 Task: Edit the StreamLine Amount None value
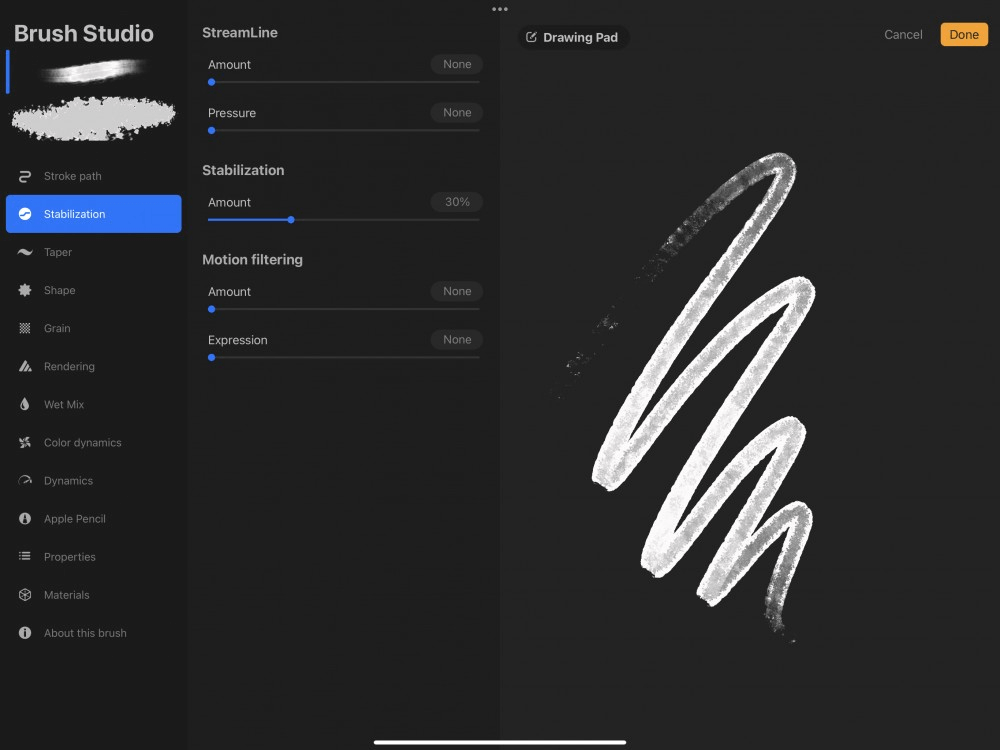coord(457,64)
